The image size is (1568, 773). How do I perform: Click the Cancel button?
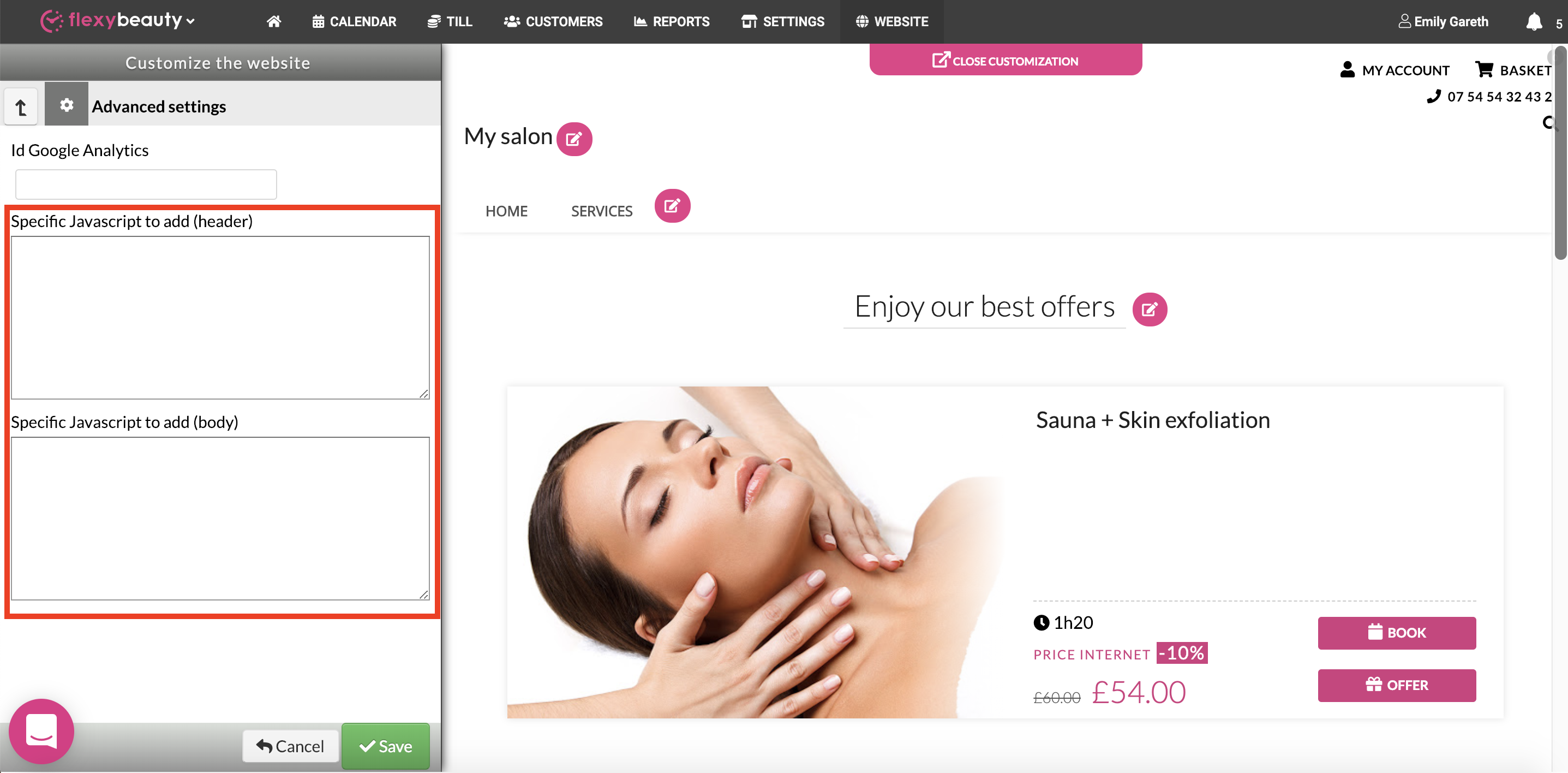[x=290, y=746]
